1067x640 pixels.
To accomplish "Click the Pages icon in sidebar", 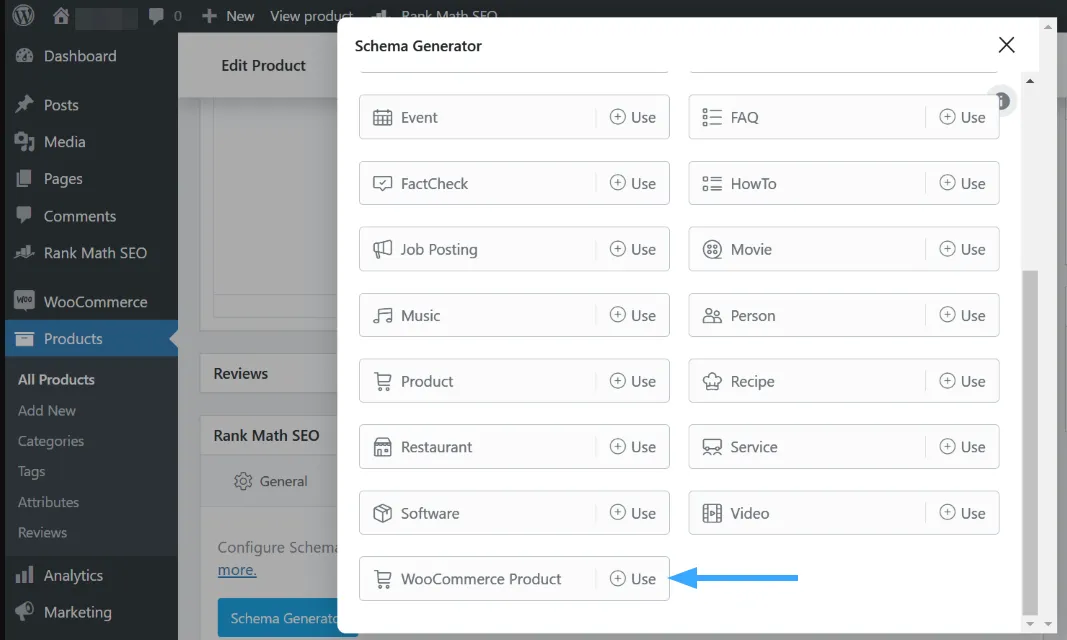I will 24,178.
